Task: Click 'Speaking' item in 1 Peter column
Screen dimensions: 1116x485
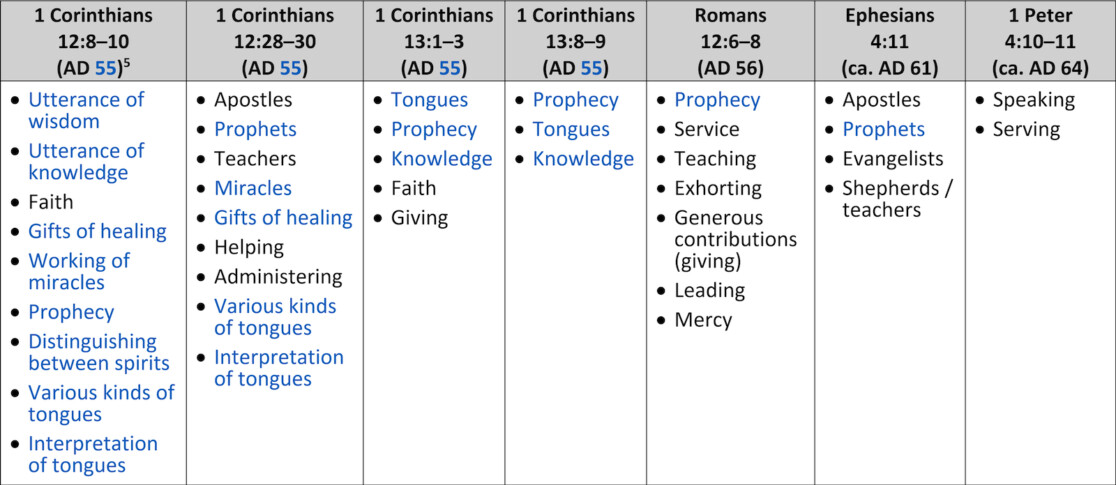Action: [x=1033, y=100]
